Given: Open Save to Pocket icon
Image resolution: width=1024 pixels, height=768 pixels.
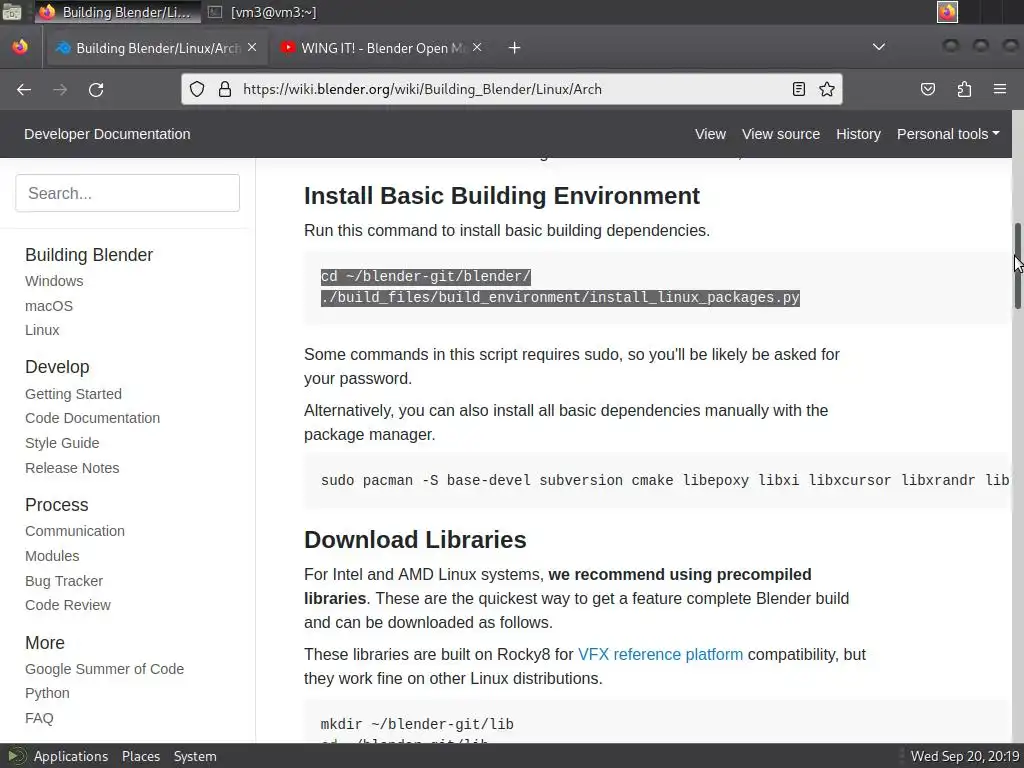Looking at the screenshot, I should [927, 89].
